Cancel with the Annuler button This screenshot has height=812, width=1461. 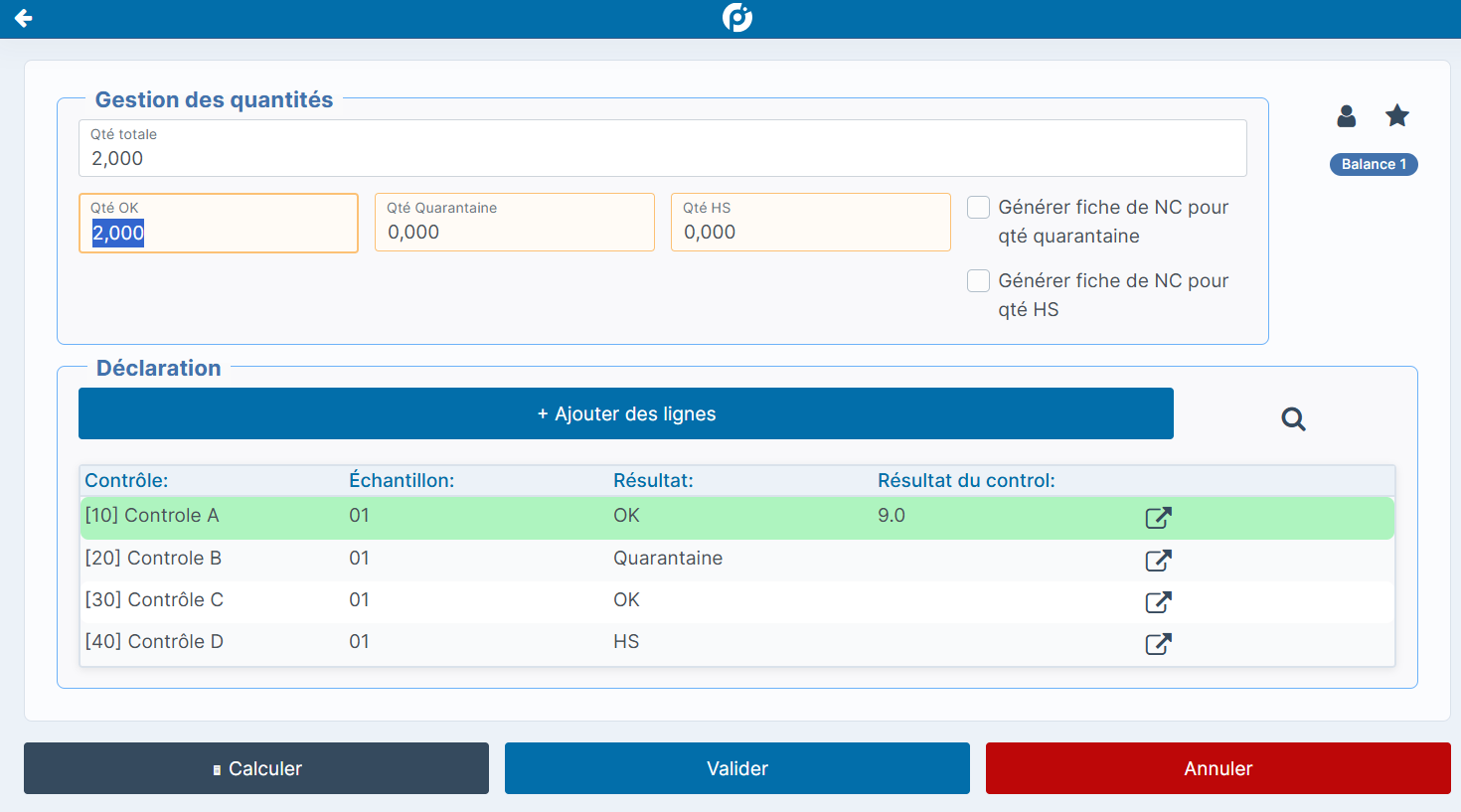[1217, 768]
